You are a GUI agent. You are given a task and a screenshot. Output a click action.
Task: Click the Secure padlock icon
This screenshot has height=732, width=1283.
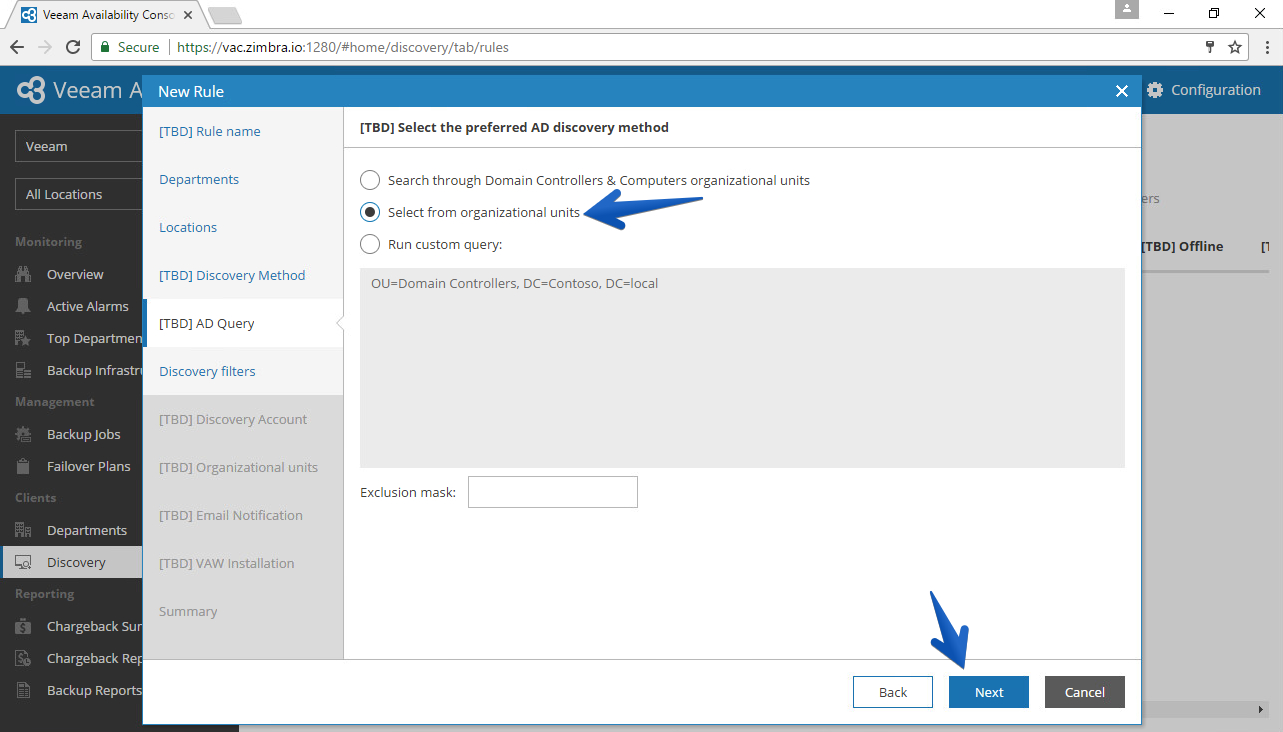coord(105,47)
